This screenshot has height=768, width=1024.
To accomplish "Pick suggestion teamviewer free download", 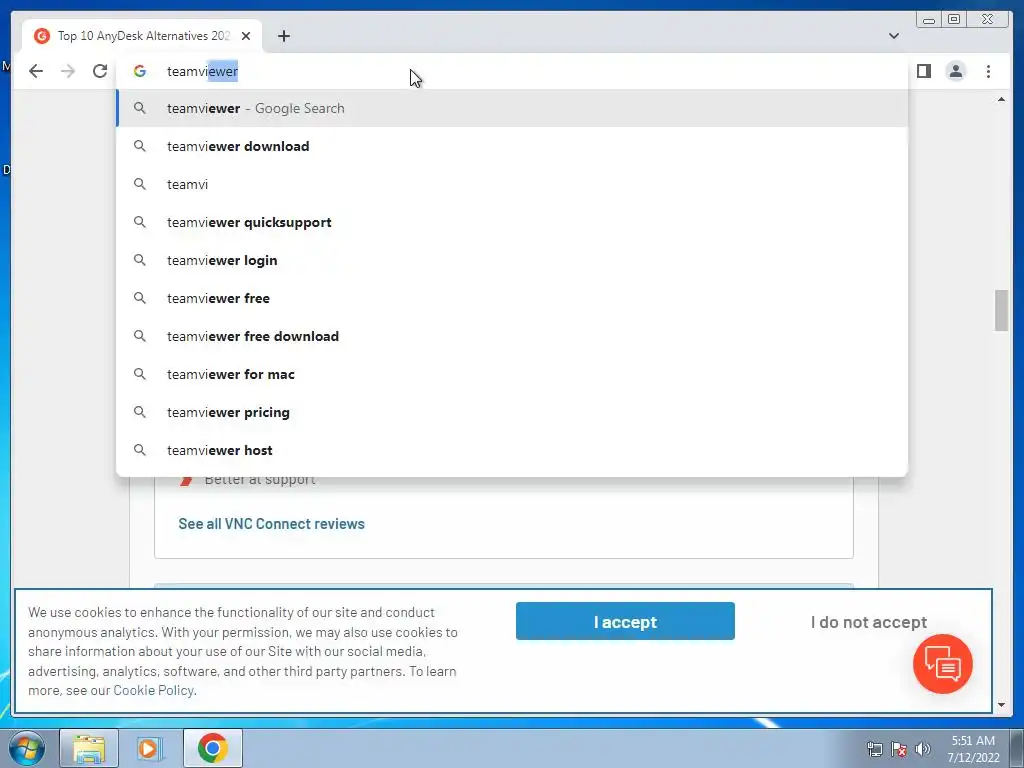I will coord(512,336).
